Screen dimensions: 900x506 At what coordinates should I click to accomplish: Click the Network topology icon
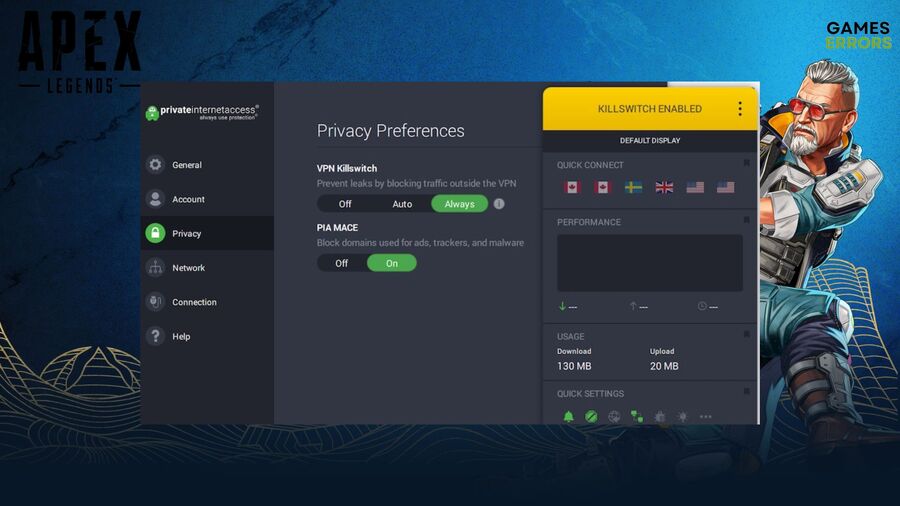155,267
